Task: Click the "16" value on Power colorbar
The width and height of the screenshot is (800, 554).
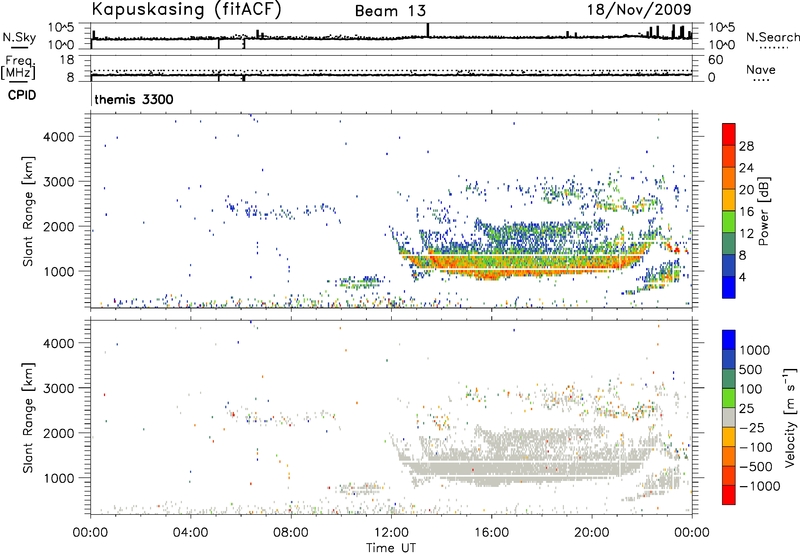Action: pyautogui.click(x=746, y=212)
